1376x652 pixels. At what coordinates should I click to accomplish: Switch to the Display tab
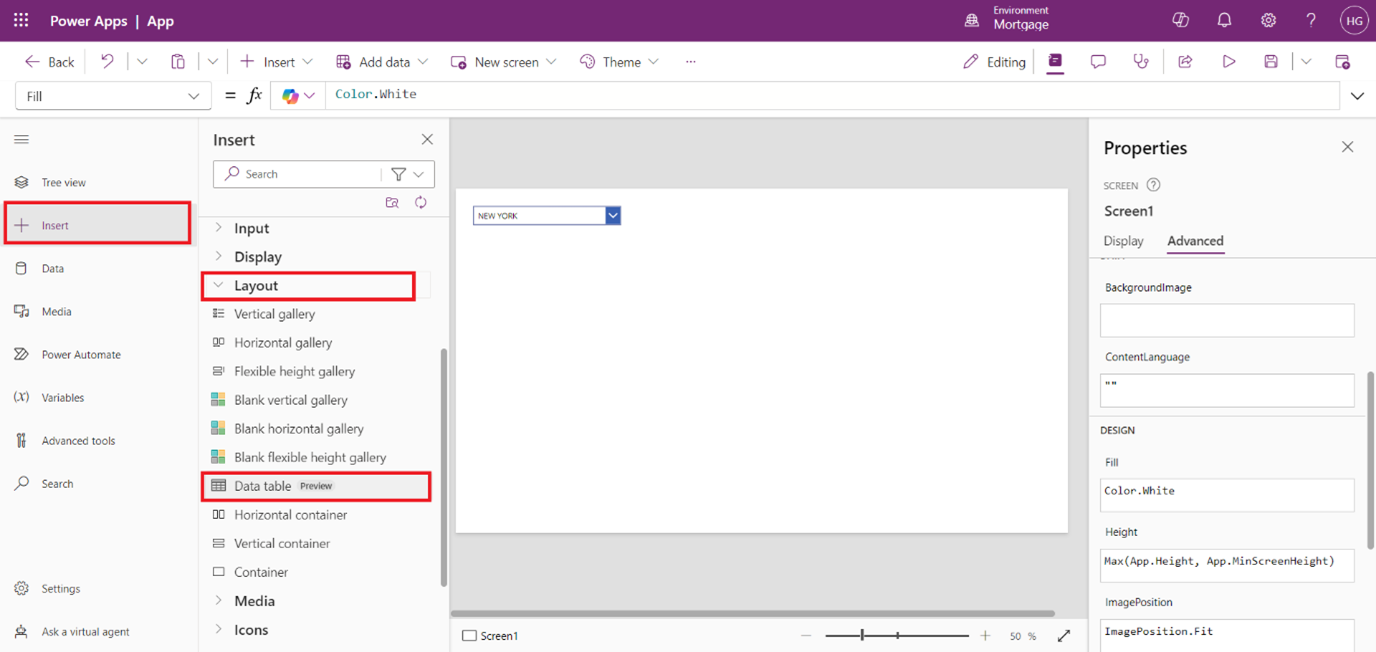tap(1123, 241)
